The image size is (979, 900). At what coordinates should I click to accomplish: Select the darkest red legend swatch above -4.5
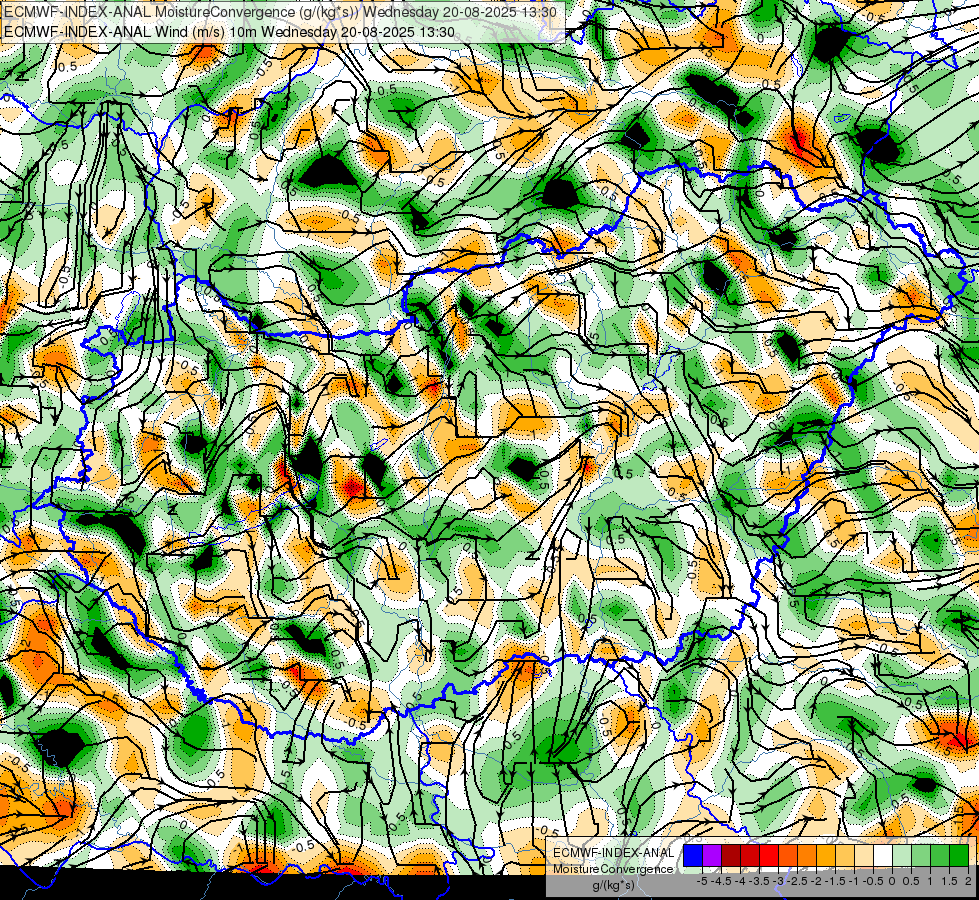731,855
